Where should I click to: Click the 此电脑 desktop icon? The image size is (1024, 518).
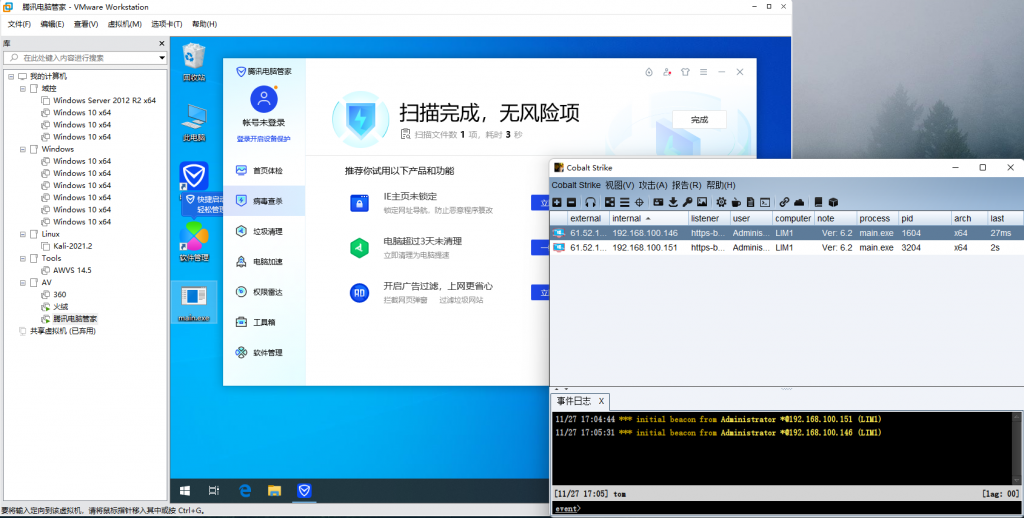[x=194, y=123]
